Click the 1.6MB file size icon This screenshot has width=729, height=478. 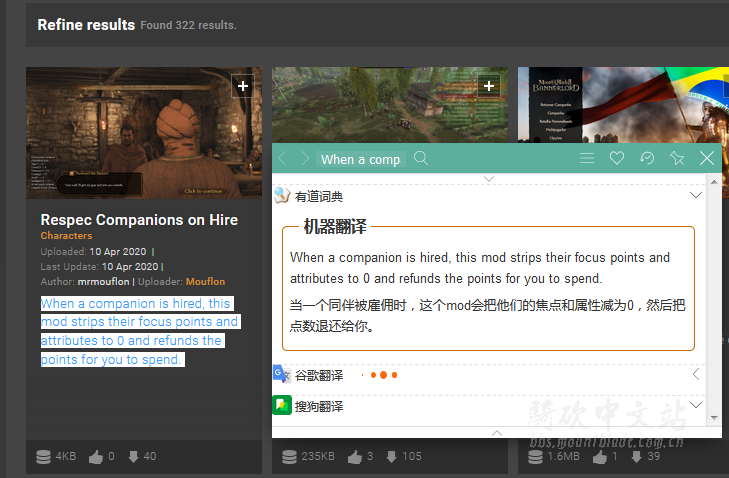[535, 457]
